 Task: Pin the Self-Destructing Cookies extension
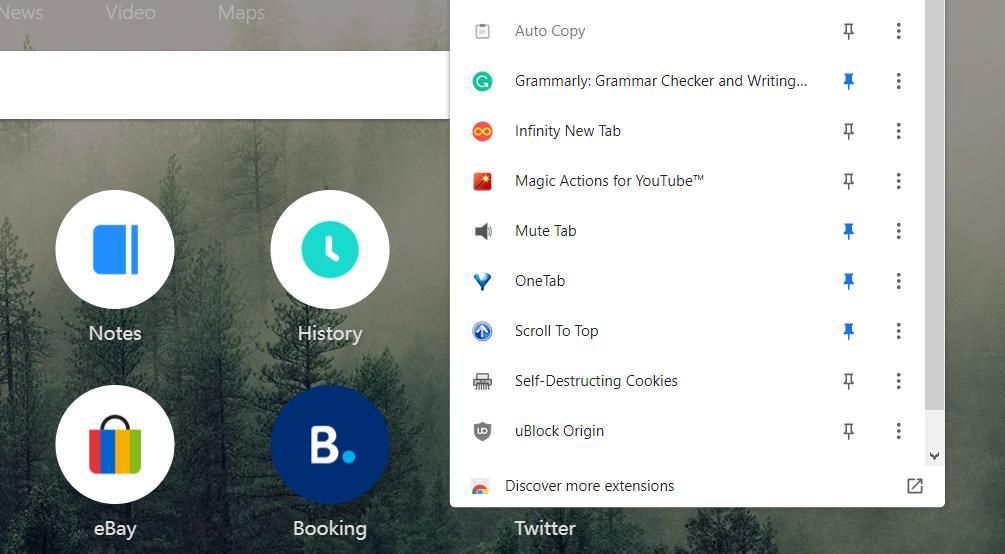pos(849,381)
